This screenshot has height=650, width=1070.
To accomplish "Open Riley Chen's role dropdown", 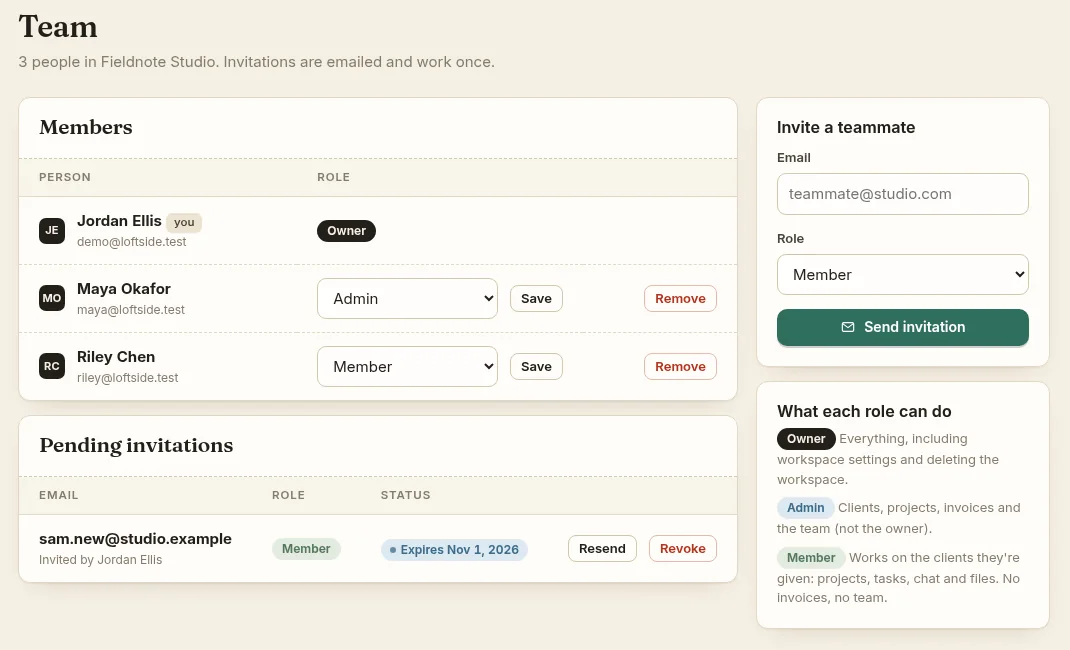I will coord(407,366).
